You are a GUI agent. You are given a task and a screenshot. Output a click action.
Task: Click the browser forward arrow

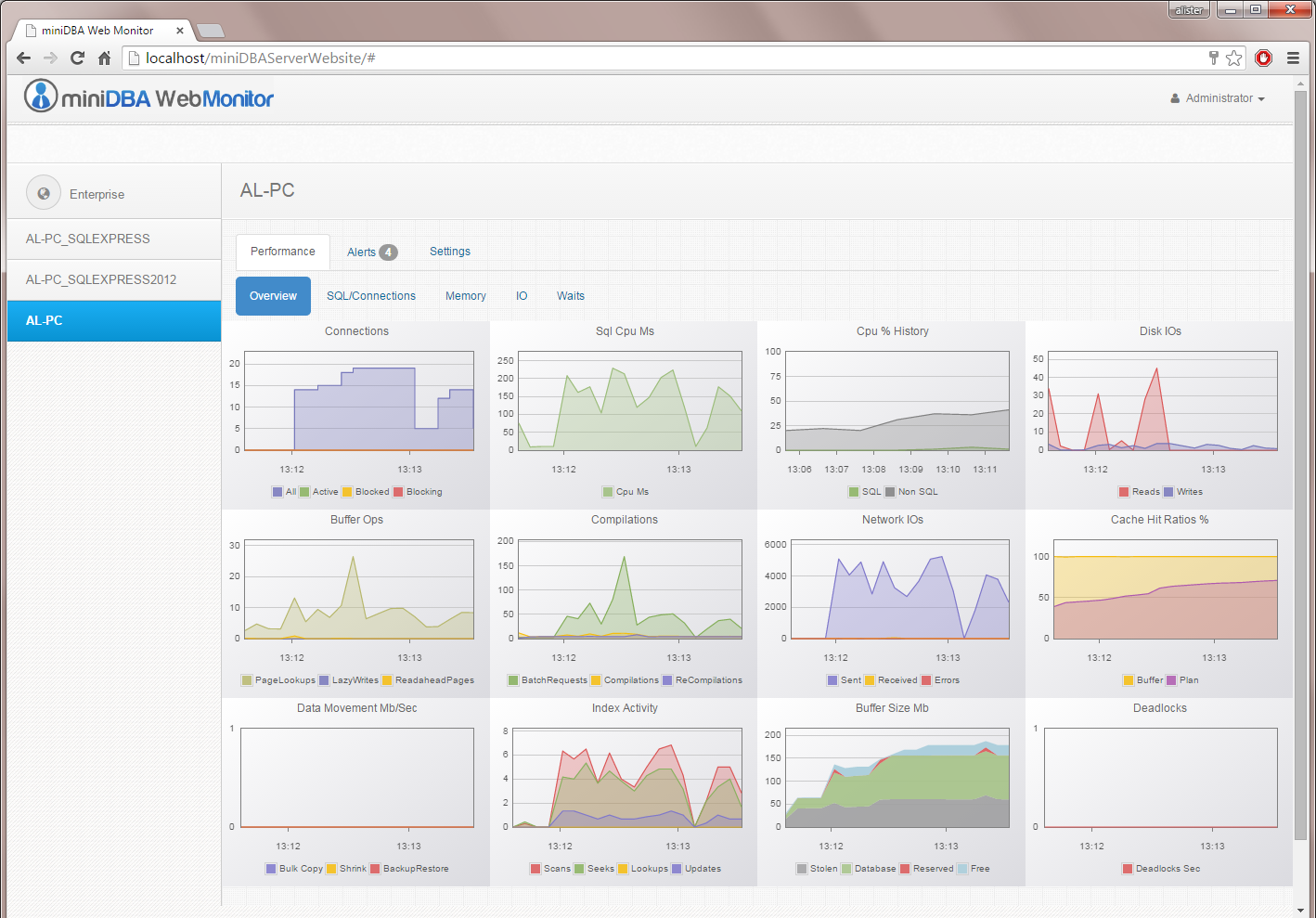50,58
